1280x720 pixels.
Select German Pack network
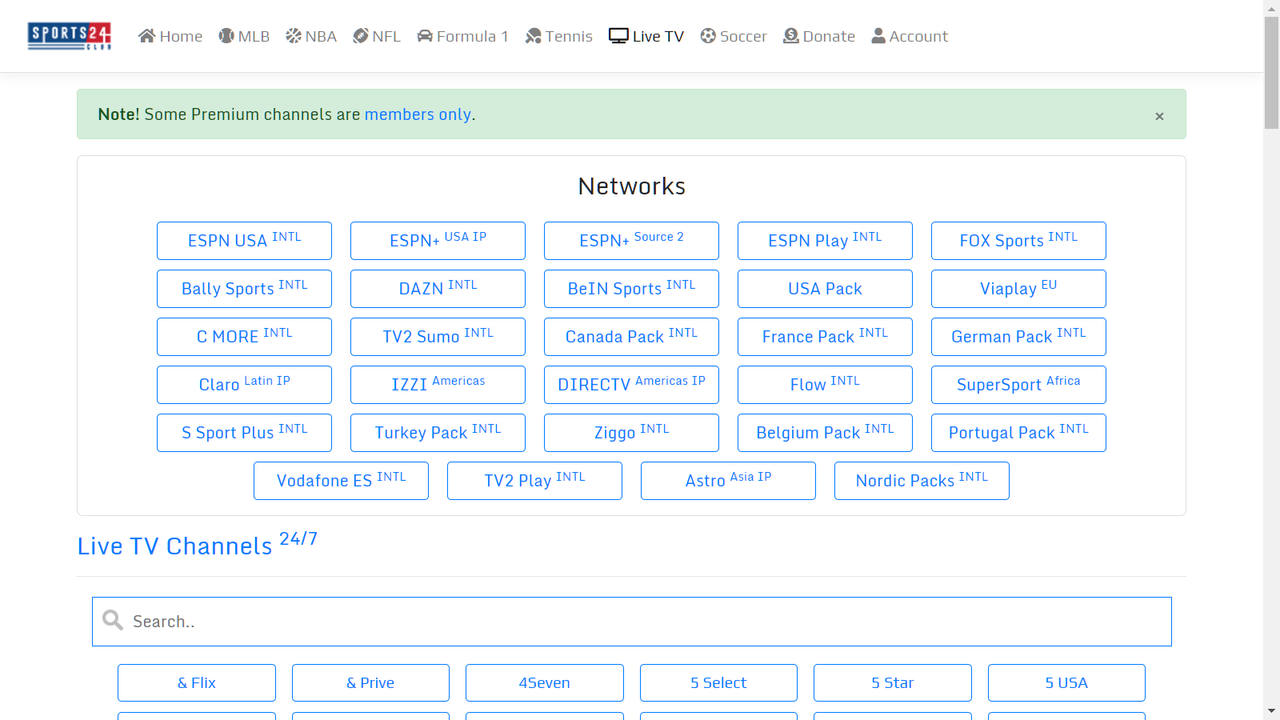[1018, 337]
